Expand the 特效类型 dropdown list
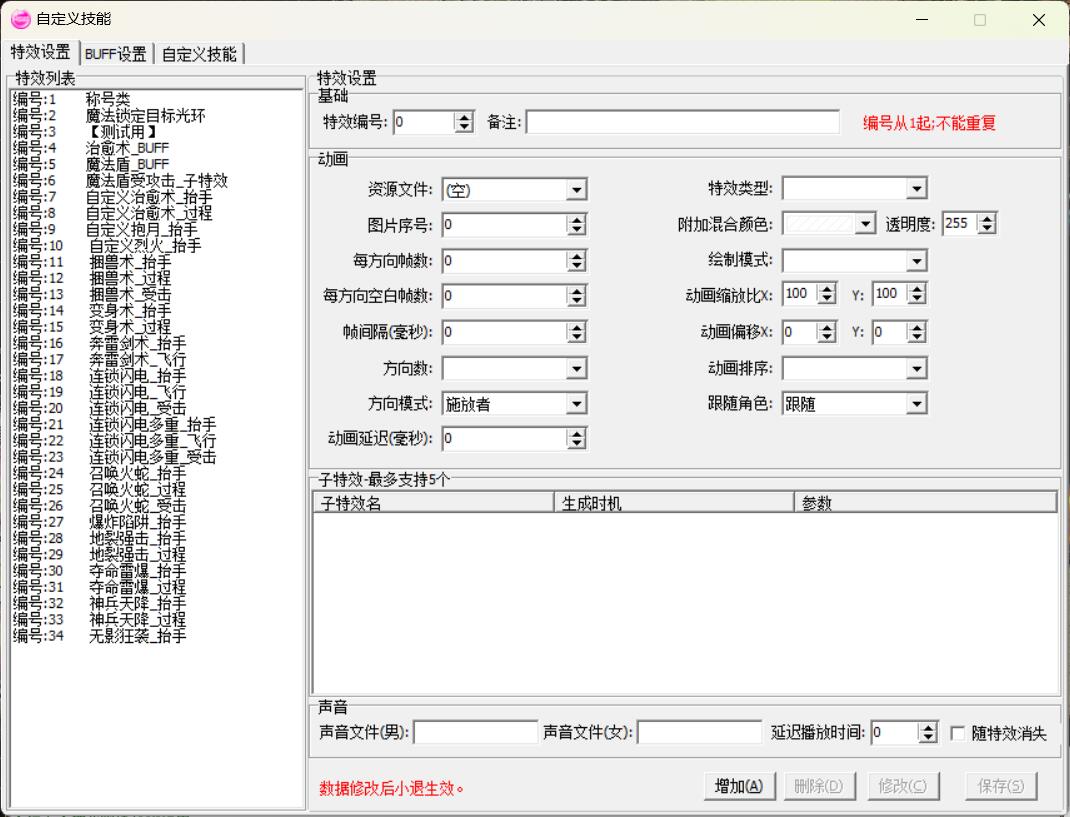The width and height of the screenshot is (1070, 817). coord(916,188)
